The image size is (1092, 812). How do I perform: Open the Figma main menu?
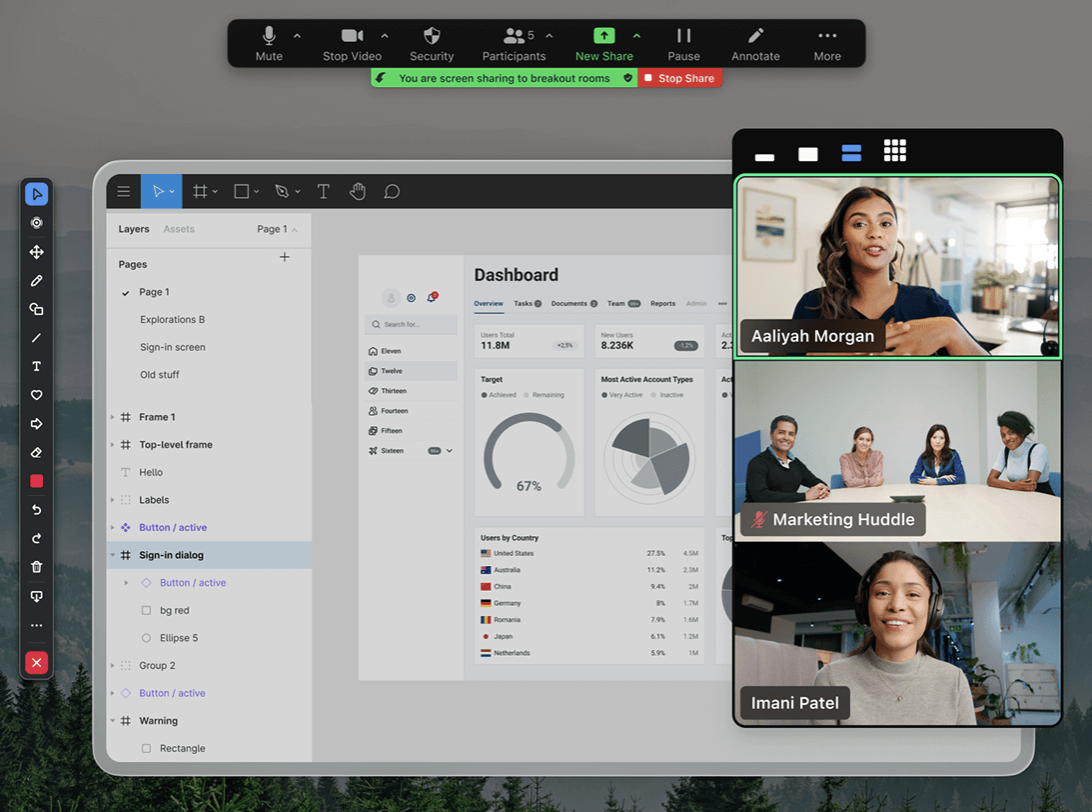pos(124,191)
